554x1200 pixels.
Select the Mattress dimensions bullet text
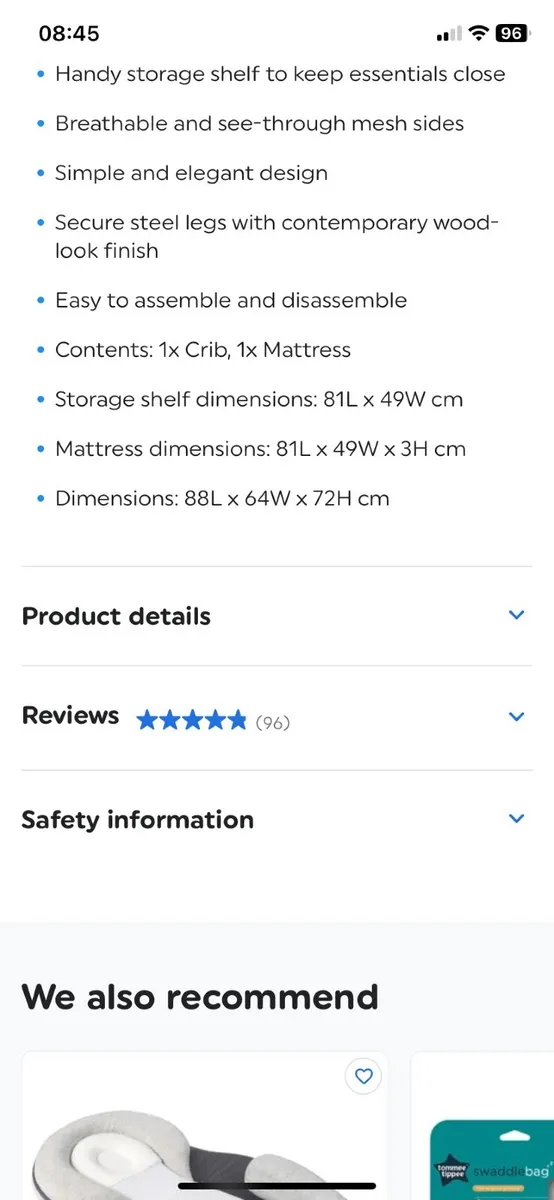pyautogui.click(x=260, y=449)
